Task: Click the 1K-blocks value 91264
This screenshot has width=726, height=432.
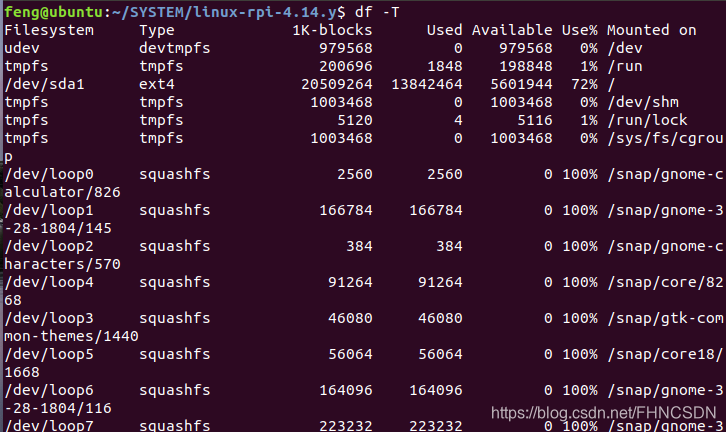Action: [350, 282]
